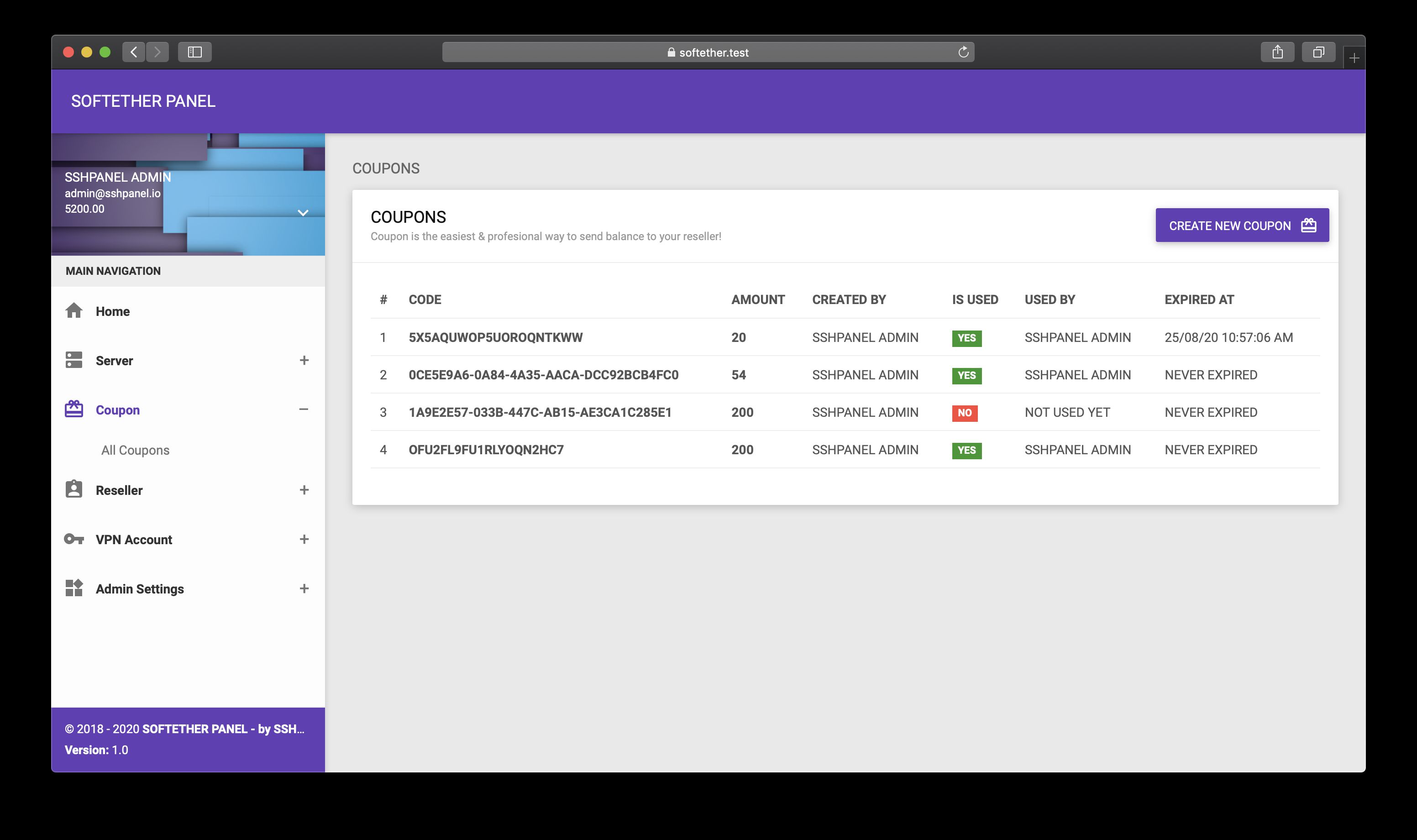Click the Coupon gift icon in sidebar
The image size is (1417, 840).
tap(73, 409)
